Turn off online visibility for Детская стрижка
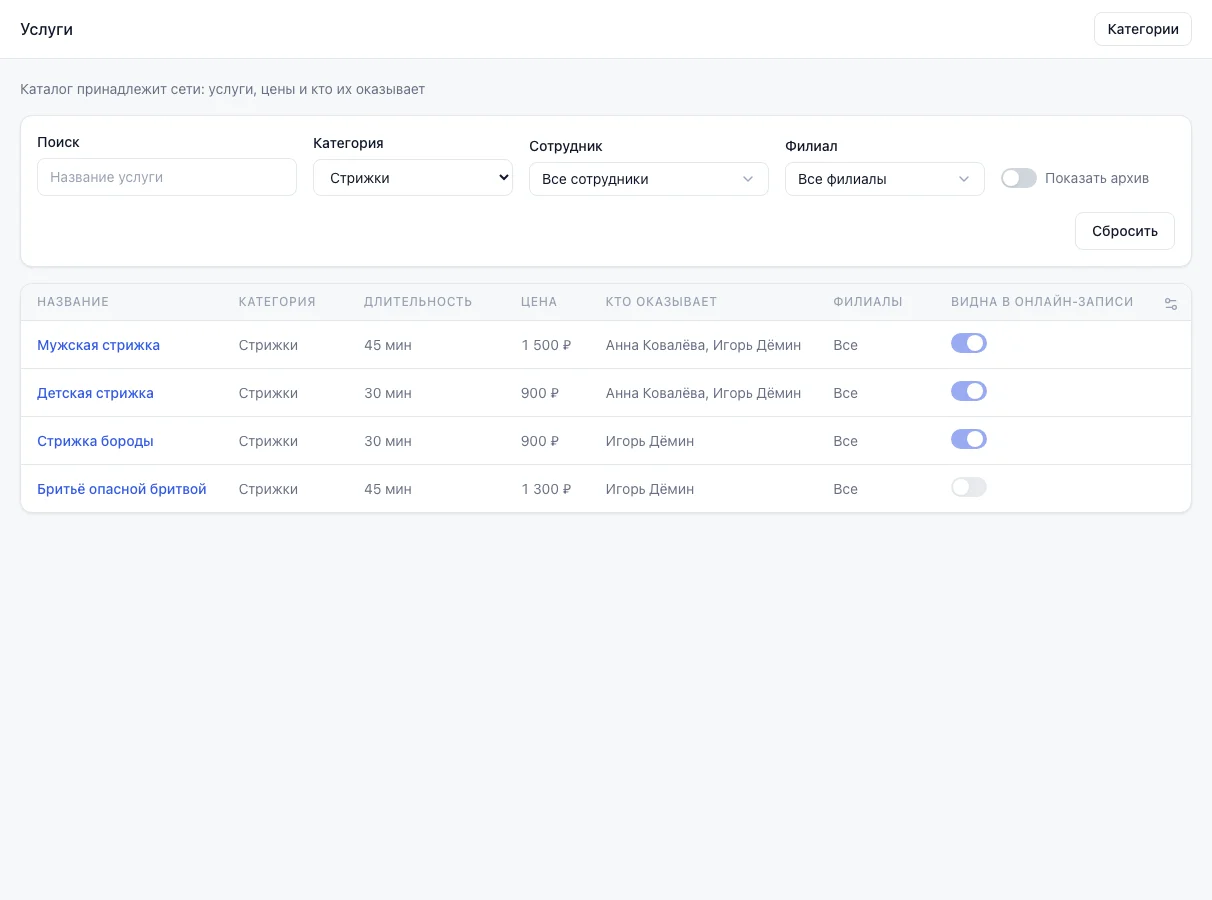1212x900 pixels. tap(969, 391)
